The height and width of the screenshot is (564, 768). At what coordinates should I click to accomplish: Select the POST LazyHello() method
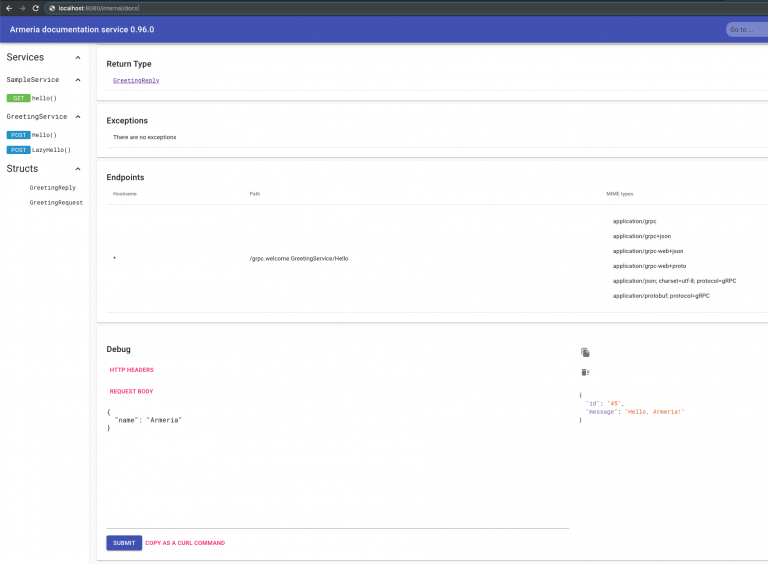point(38,150)
